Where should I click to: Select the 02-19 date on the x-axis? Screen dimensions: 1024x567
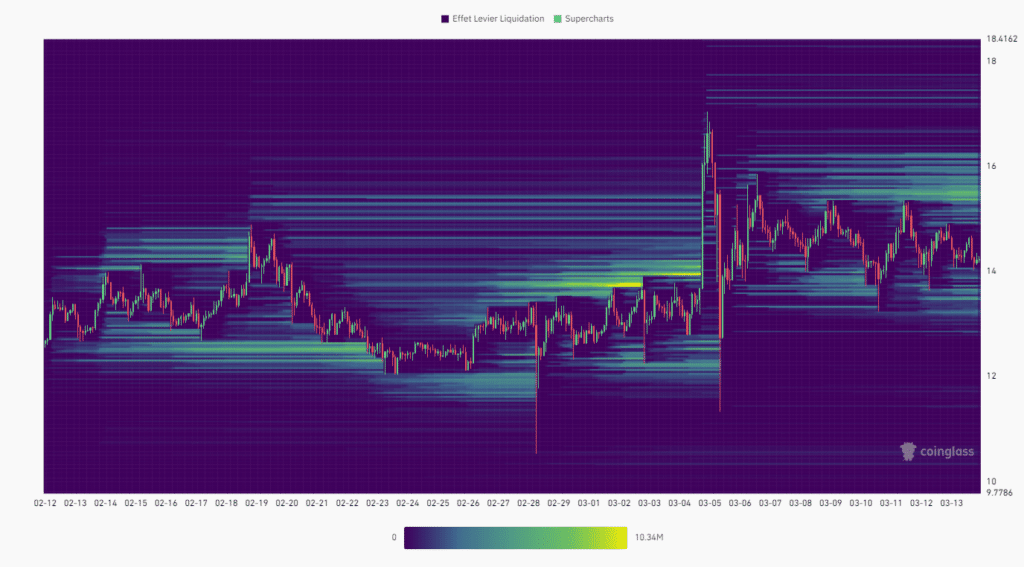257,503
